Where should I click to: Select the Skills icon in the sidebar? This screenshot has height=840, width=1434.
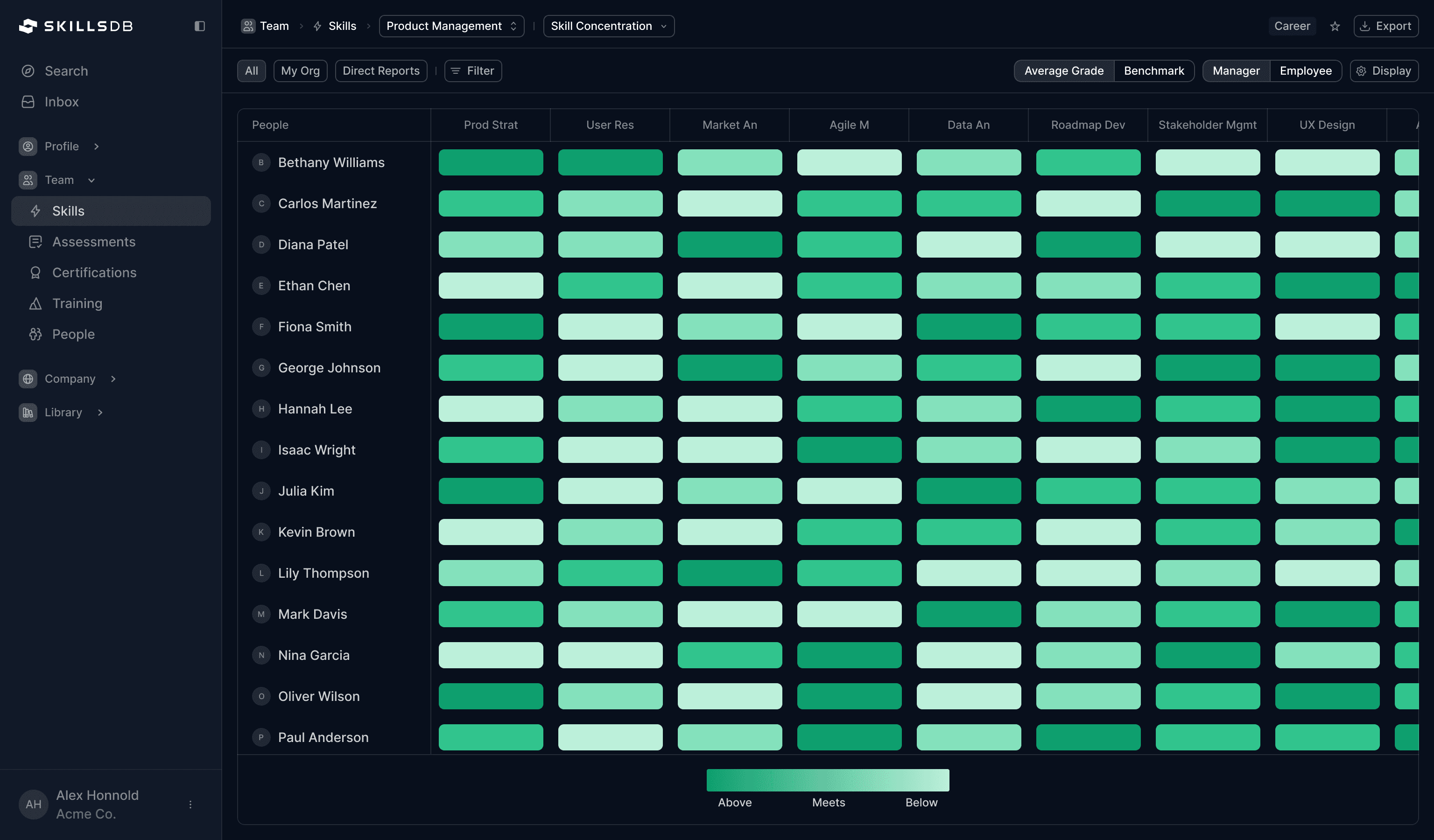[36, 211]
